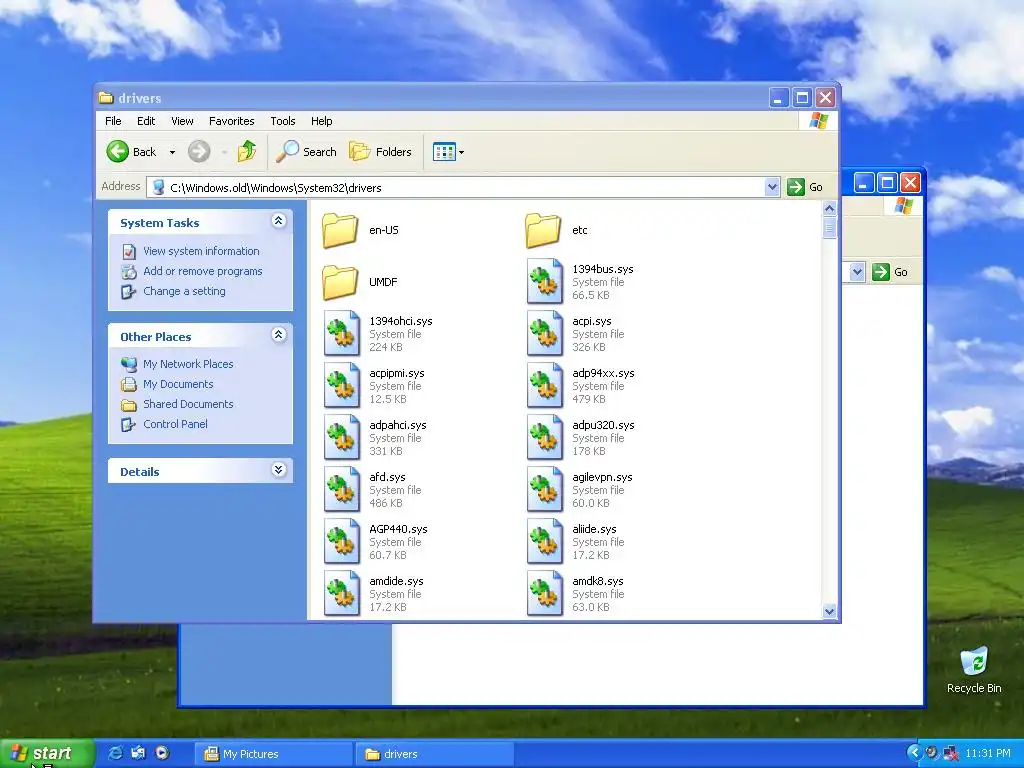Open the address bar dropdown in drivers window
Viewport: 1024px width, 768px height.
click(x=772, y=187)
